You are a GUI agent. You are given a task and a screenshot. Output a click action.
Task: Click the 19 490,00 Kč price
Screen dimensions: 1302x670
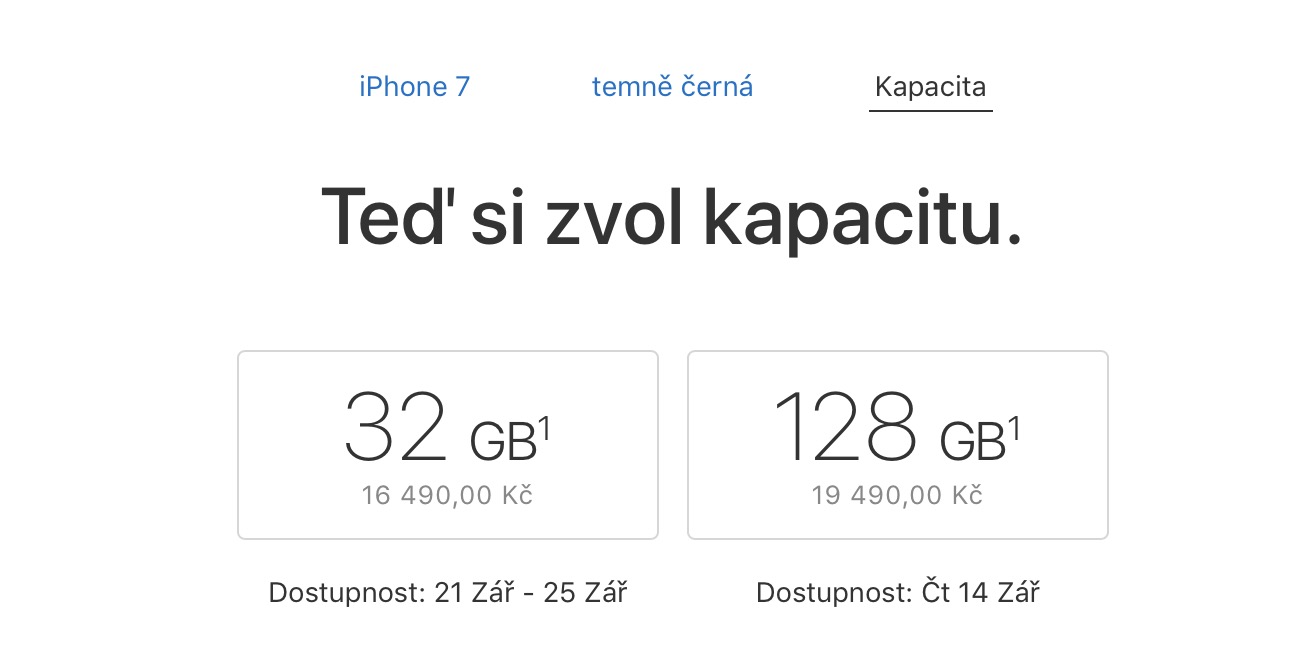tap(897, 496)
